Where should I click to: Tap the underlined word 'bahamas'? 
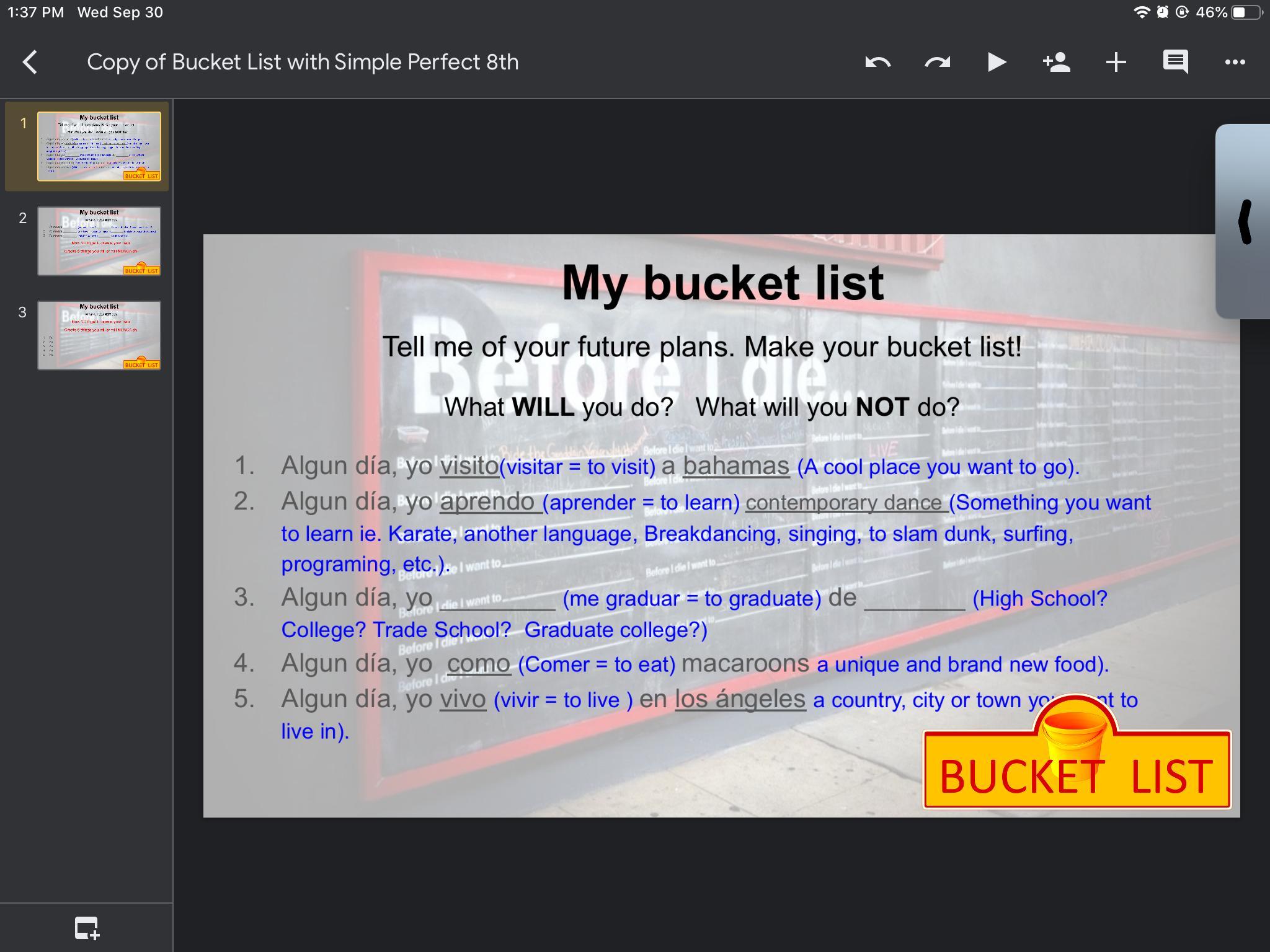(736, 466)
